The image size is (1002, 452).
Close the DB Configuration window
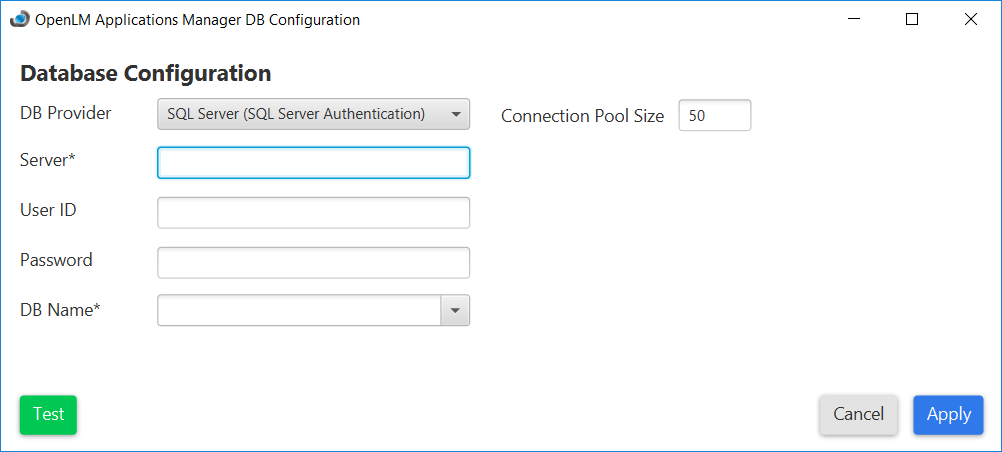pos(970,19)
